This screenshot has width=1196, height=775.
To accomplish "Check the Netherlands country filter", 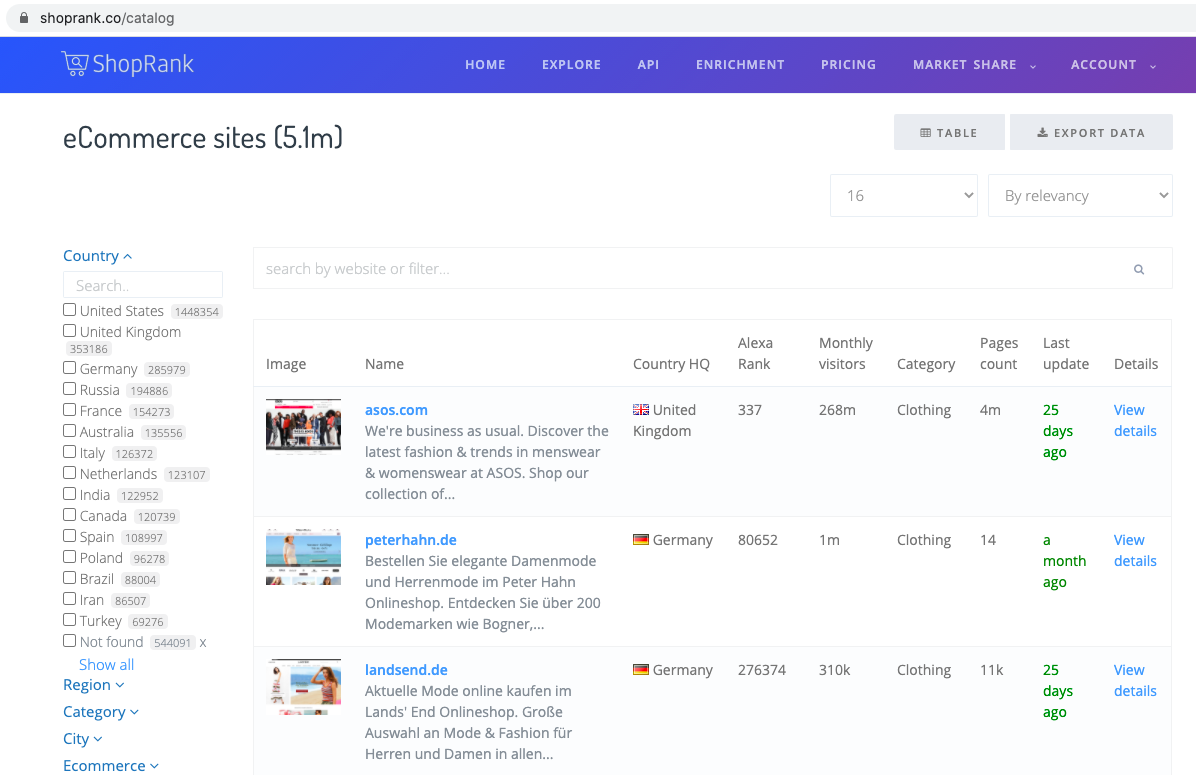I will click(x=69, y=473).
